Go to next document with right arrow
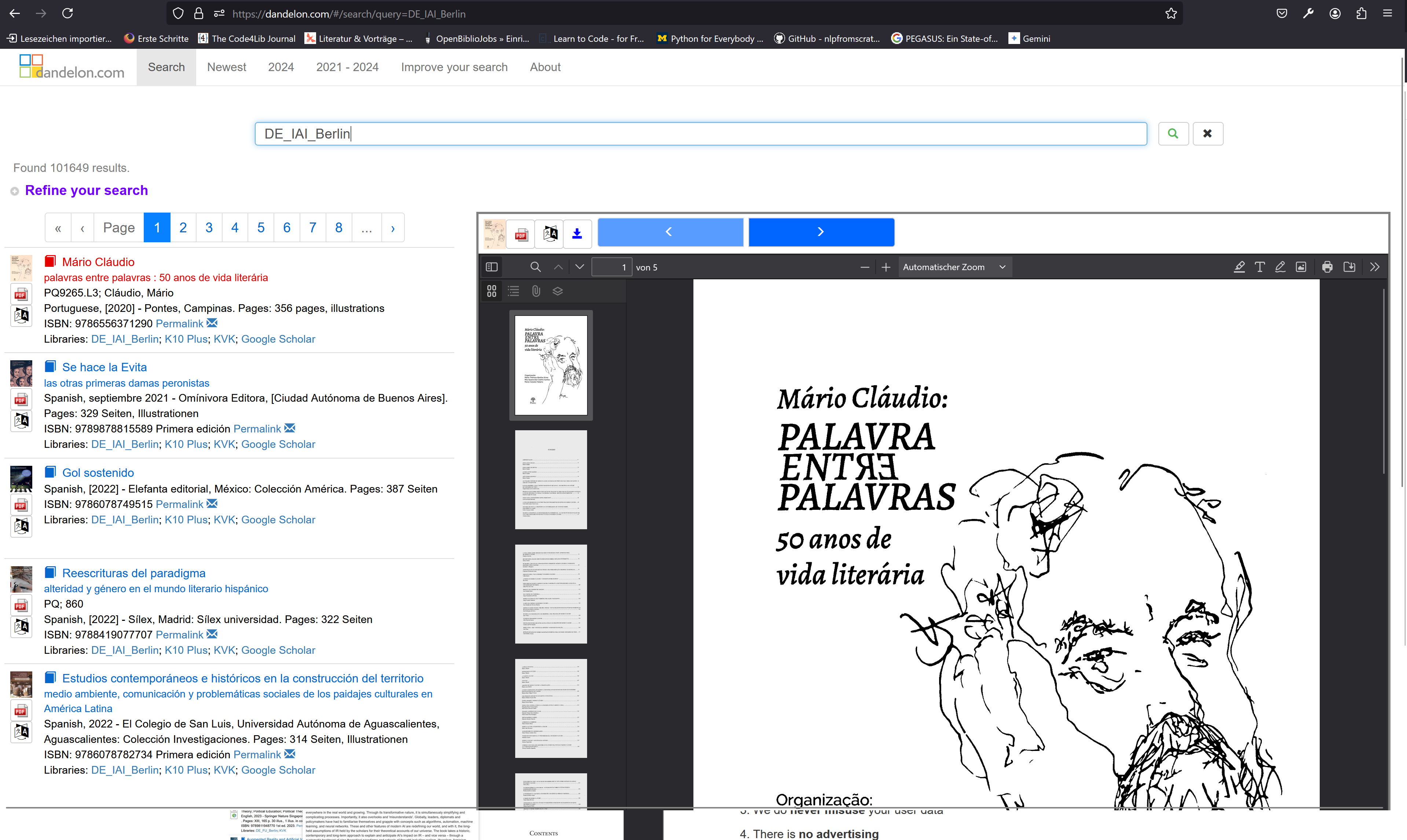Viewport: 1407px width, 840px height. click(x=821, y=232)
